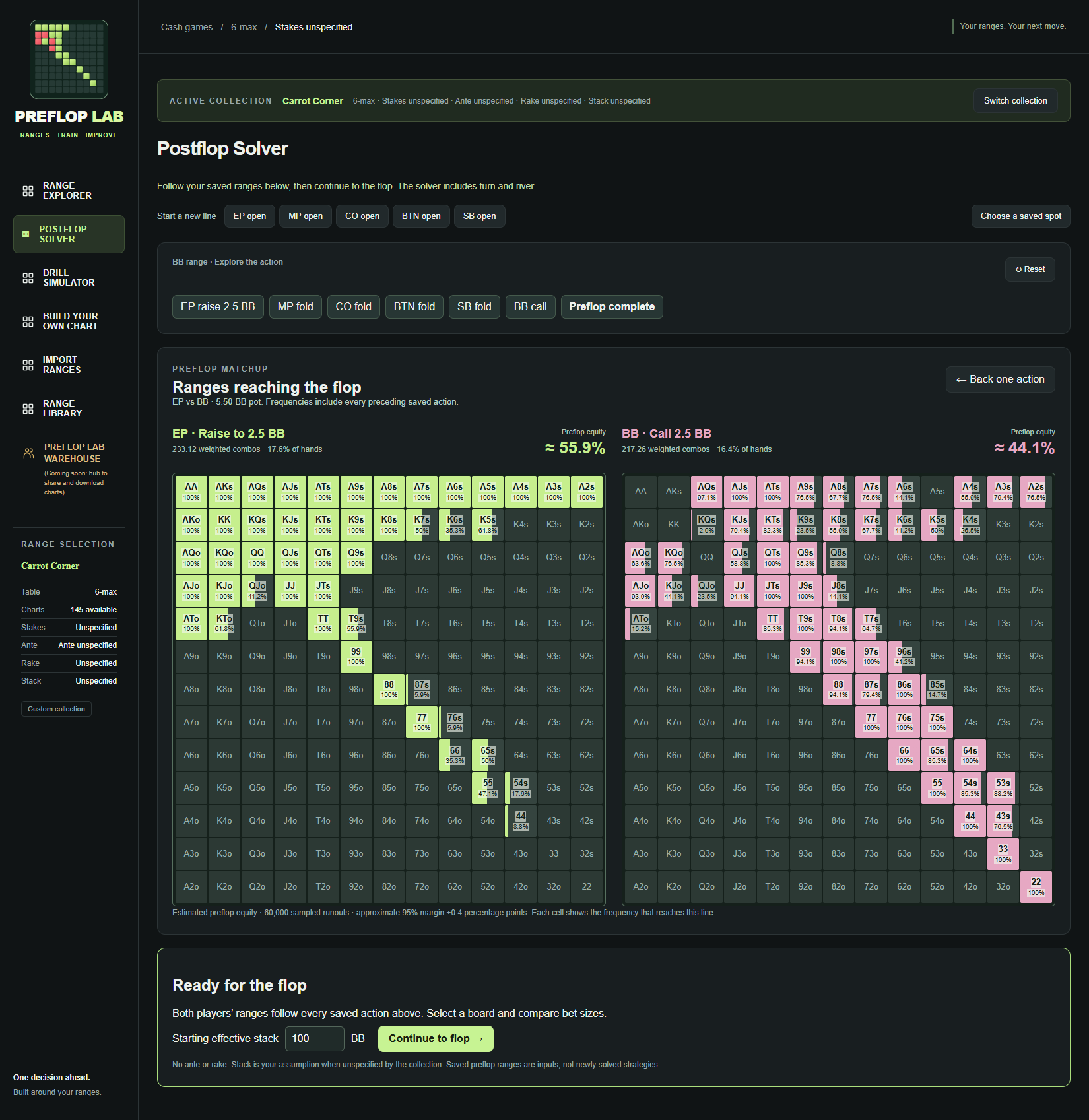This screenshot has width=1089, height=1120.
Task: Click 'Stakes unspecified' breadcrumb text
Action: coord(313,27)
